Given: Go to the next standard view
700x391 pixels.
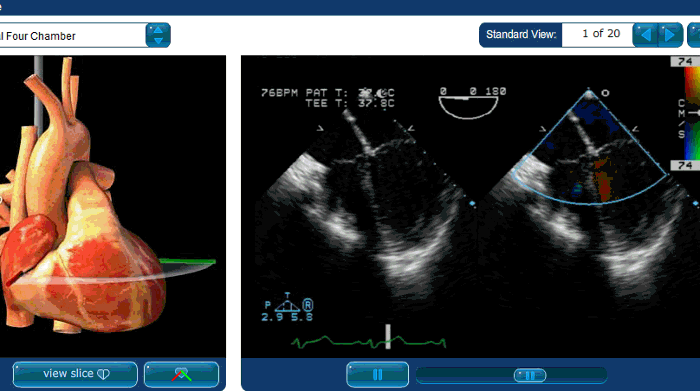Looking at the screenshot, I should pos(670,34).
